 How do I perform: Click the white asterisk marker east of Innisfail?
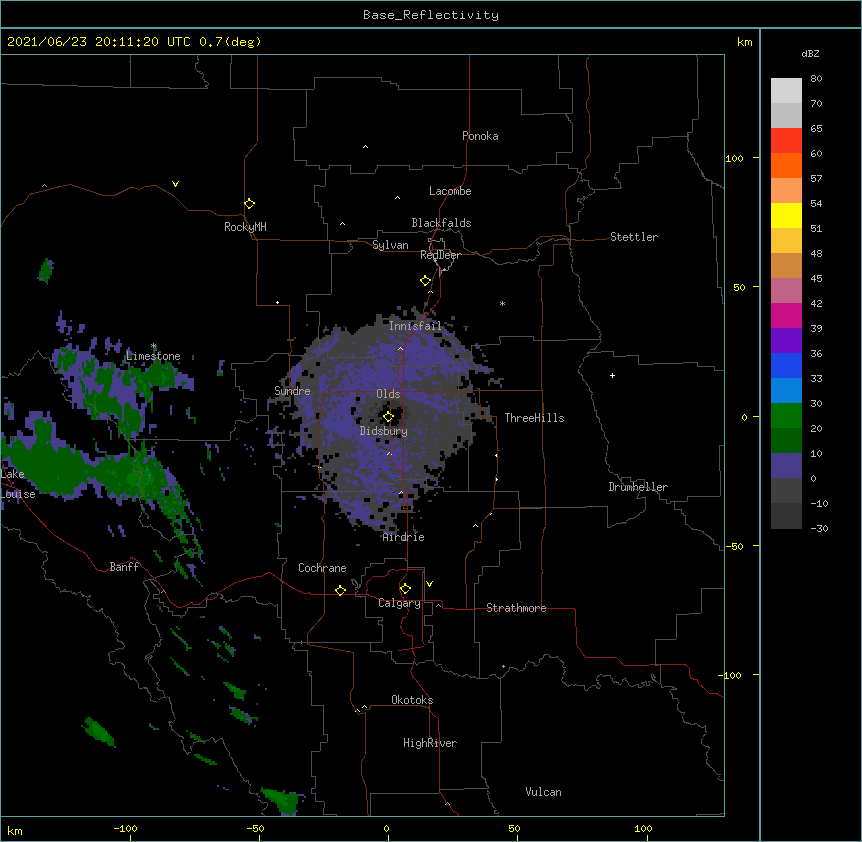click(502, 303)
